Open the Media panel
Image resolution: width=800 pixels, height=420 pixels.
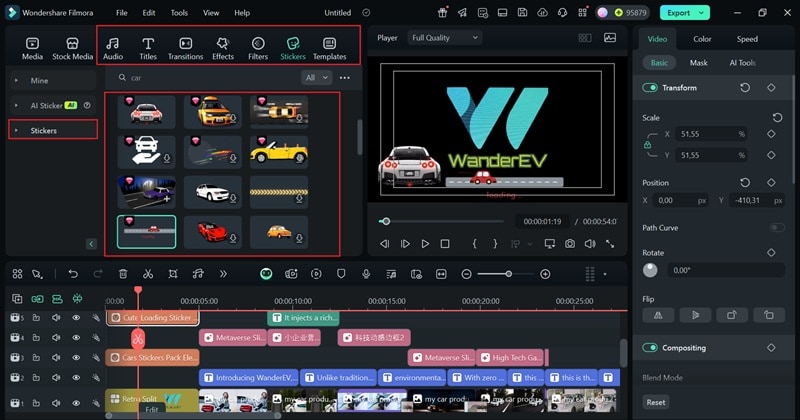tap(32, 48)
